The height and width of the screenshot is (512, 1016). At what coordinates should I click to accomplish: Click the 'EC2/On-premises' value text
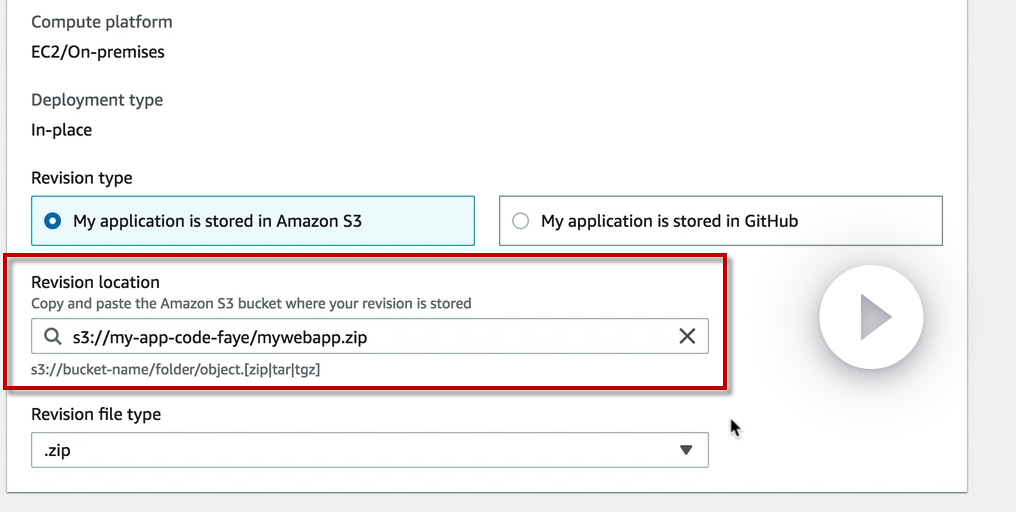click(x=98, y=52)
